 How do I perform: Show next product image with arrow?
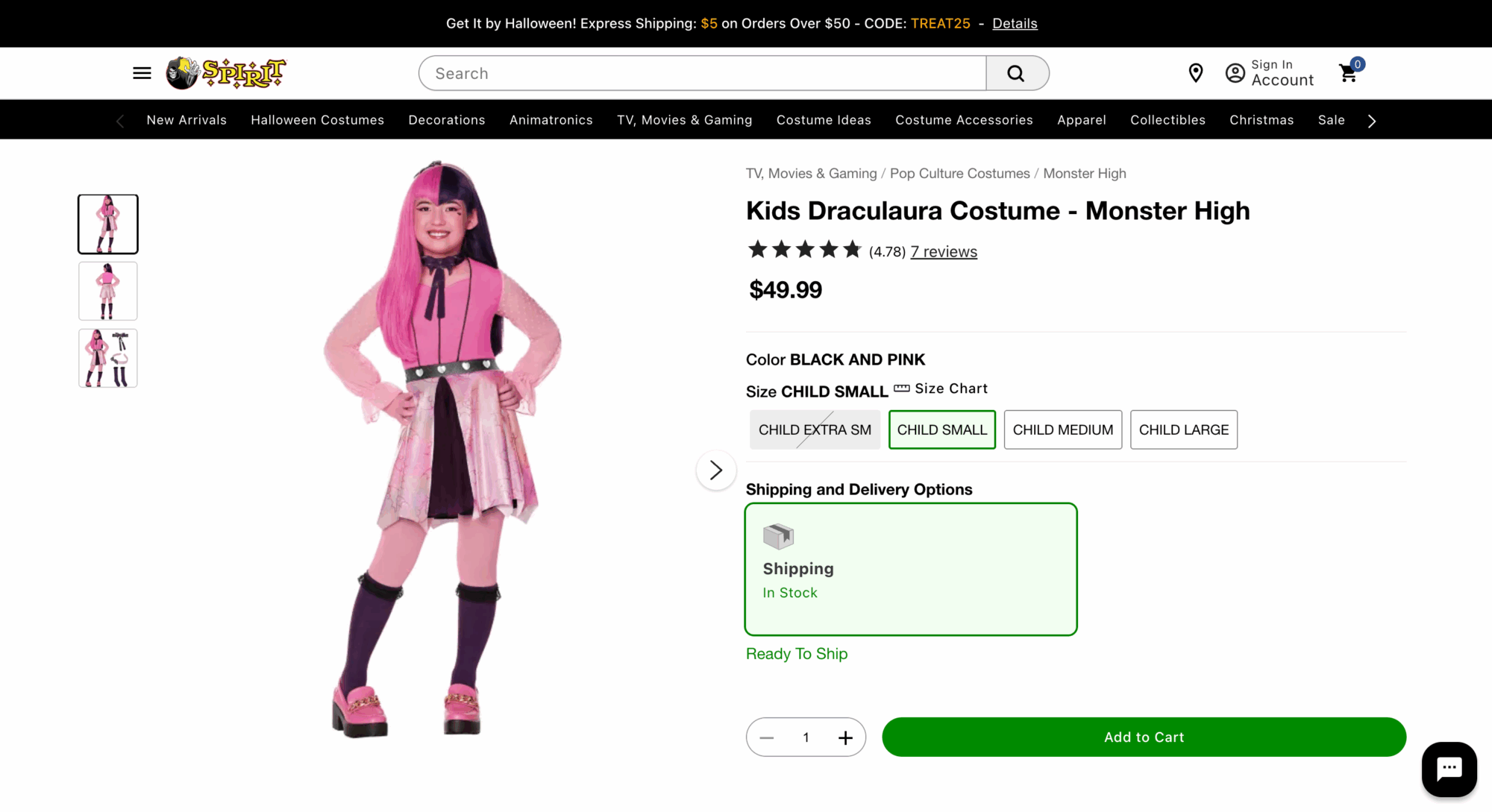click(x=716, y=470)
